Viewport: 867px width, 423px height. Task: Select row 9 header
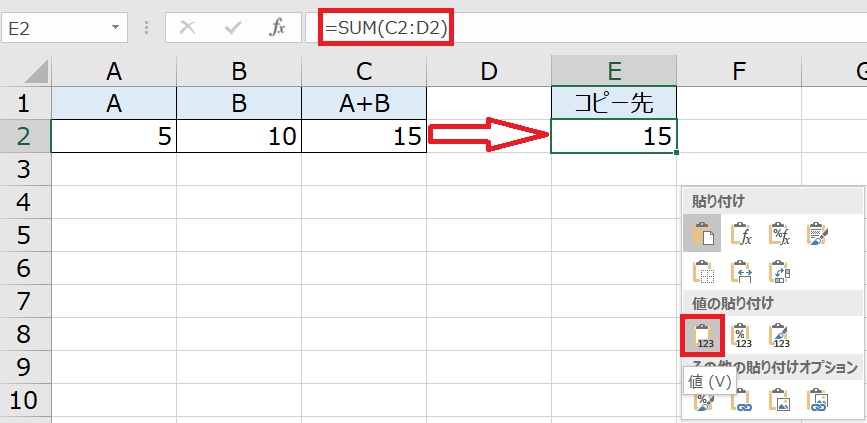click(x=25, y=367)
